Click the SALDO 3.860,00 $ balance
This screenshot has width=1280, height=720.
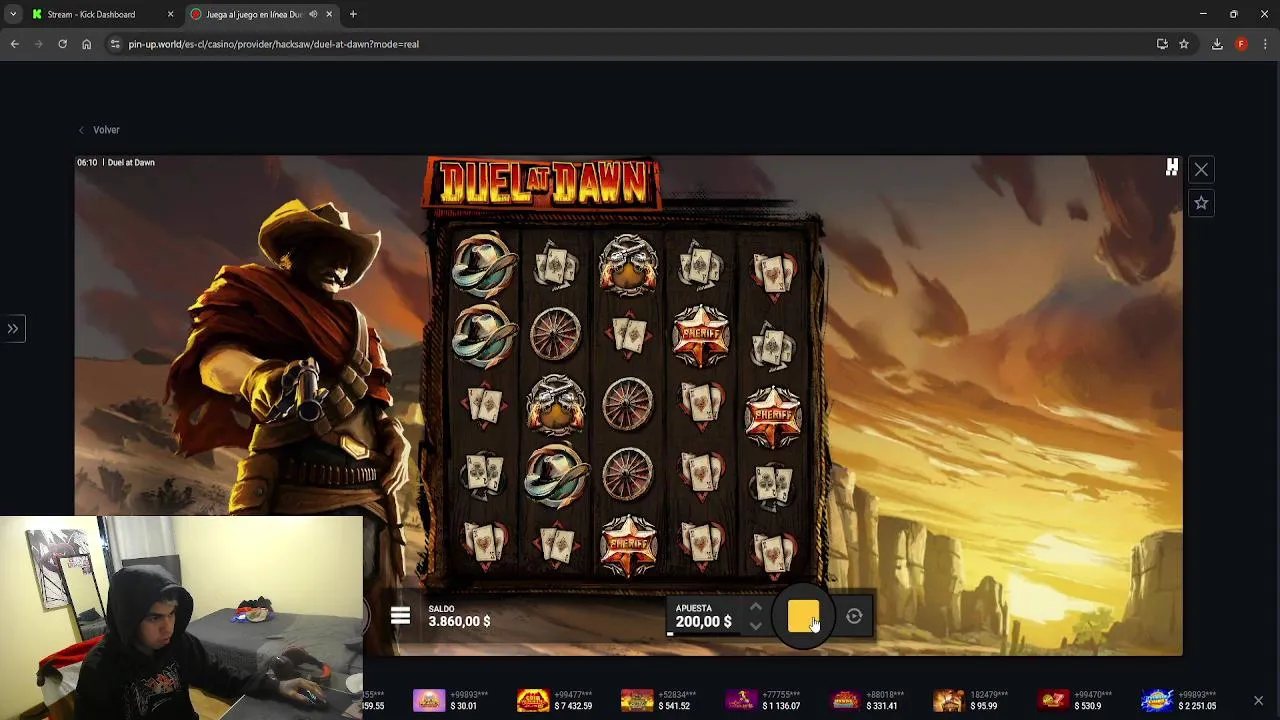tap(459, 616)
